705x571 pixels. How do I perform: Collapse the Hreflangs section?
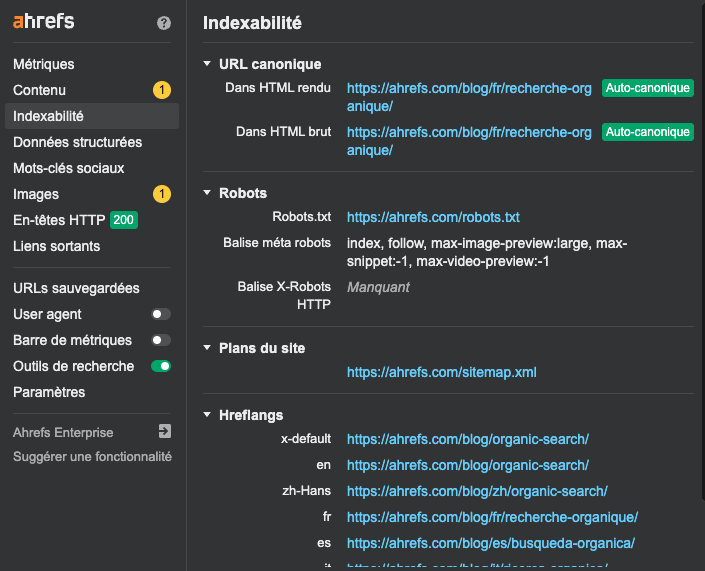207,415
